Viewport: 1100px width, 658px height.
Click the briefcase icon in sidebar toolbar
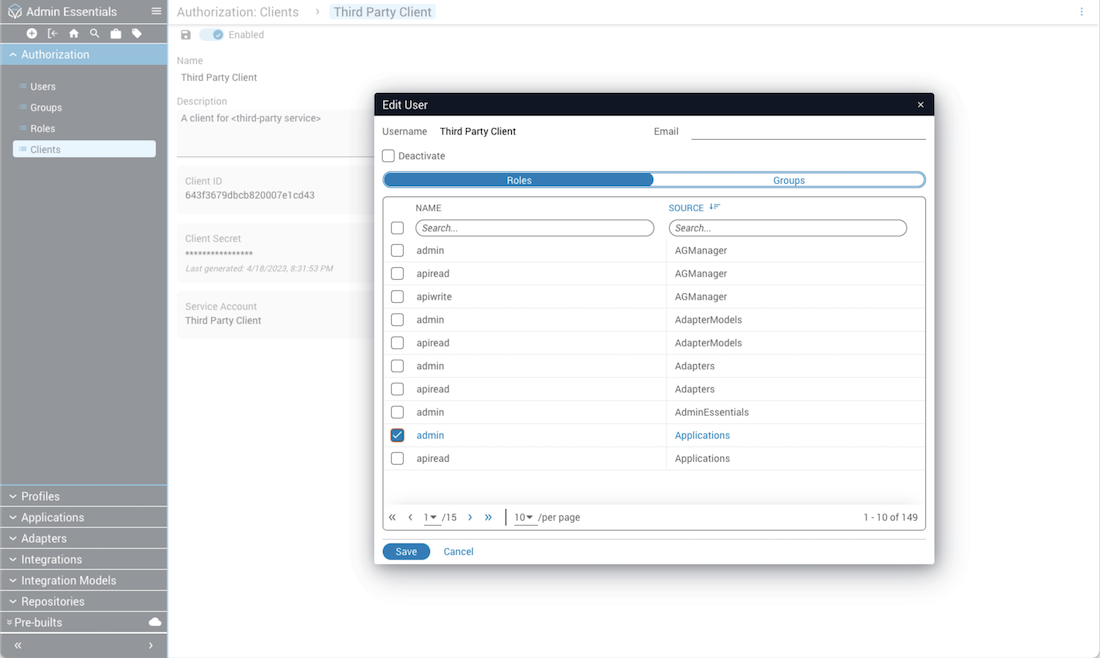116,34
